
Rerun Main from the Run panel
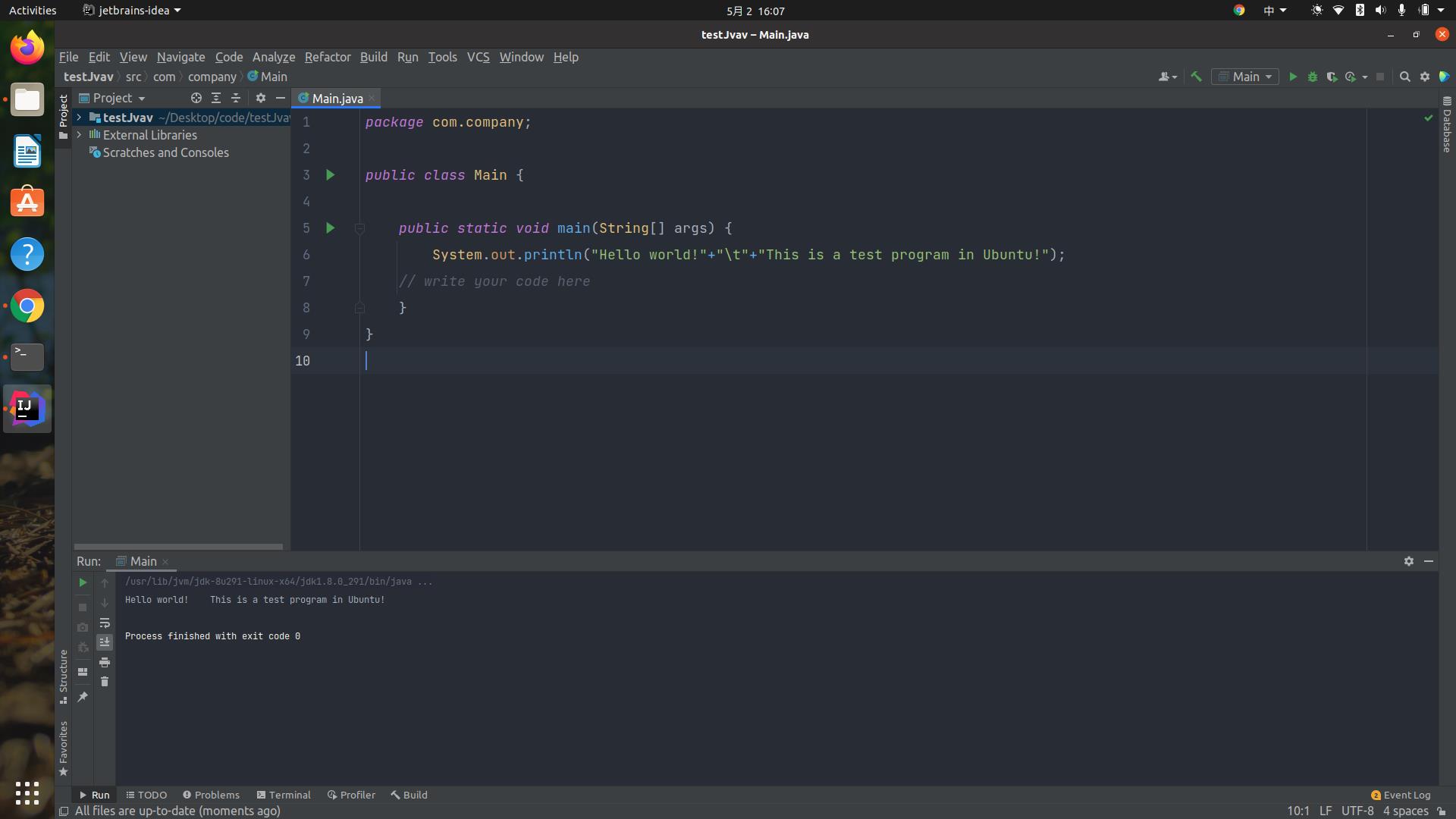pyautogui.click(x=83, y=582)
